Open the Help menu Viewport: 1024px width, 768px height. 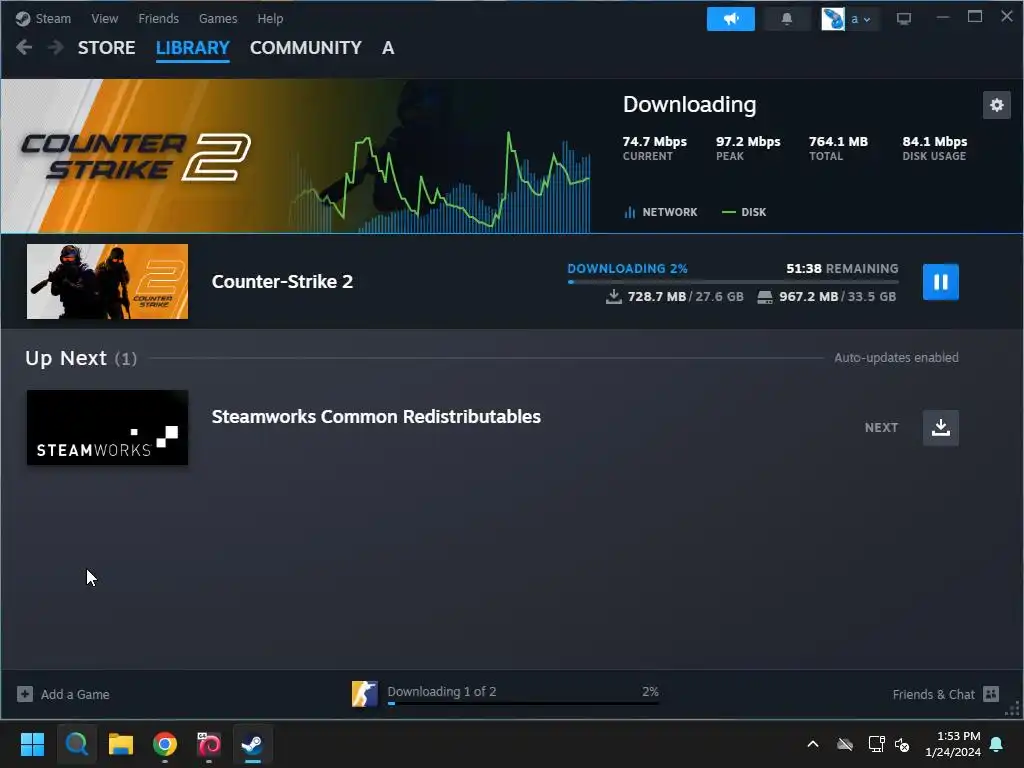point(270,18)
